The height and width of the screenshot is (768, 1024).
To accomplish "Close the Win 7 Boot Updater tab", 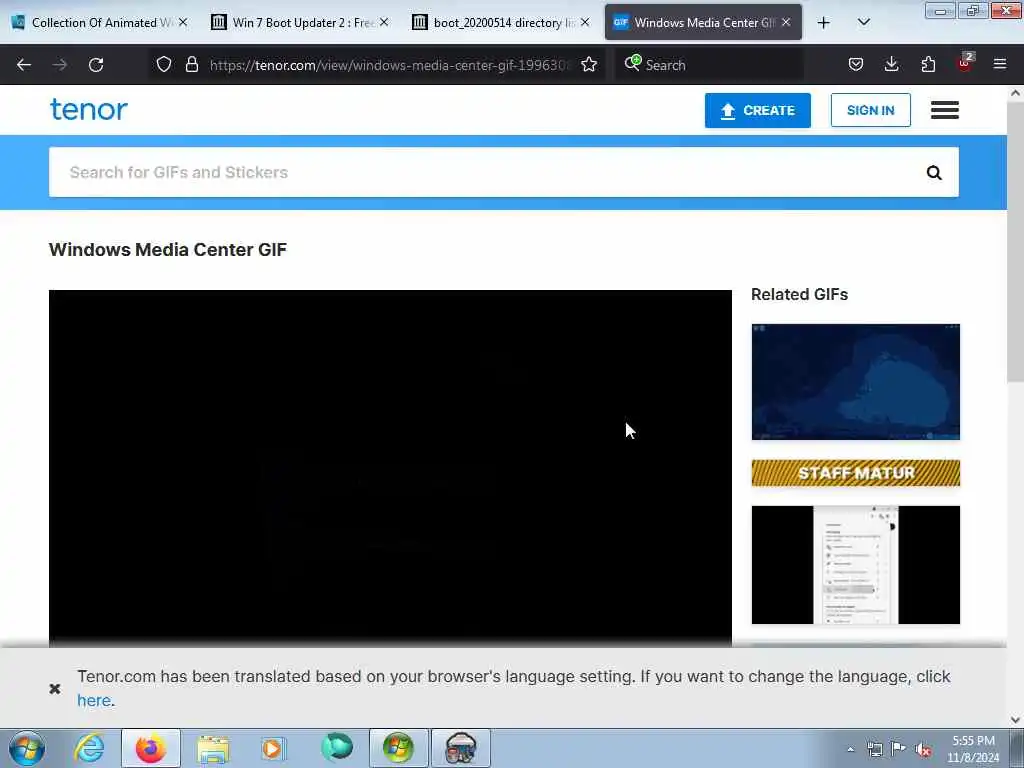I will coord(384,22).
